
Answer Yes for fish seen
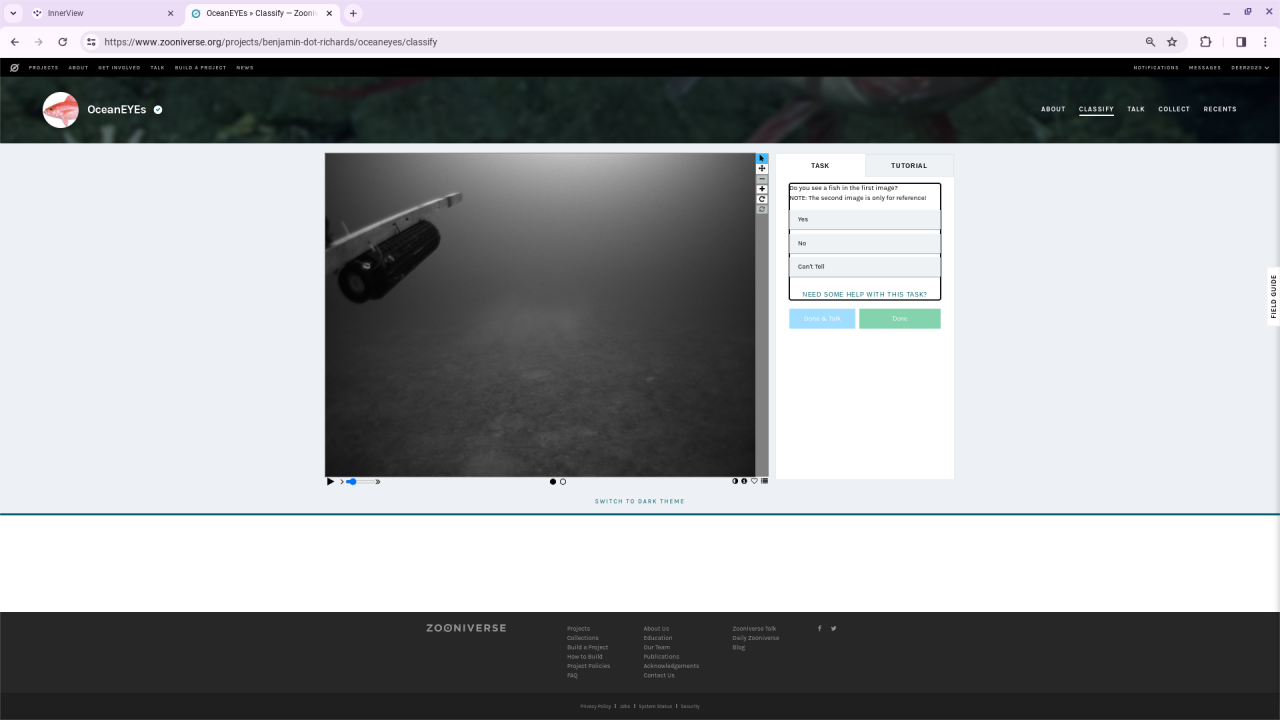[x=865, y=219]
